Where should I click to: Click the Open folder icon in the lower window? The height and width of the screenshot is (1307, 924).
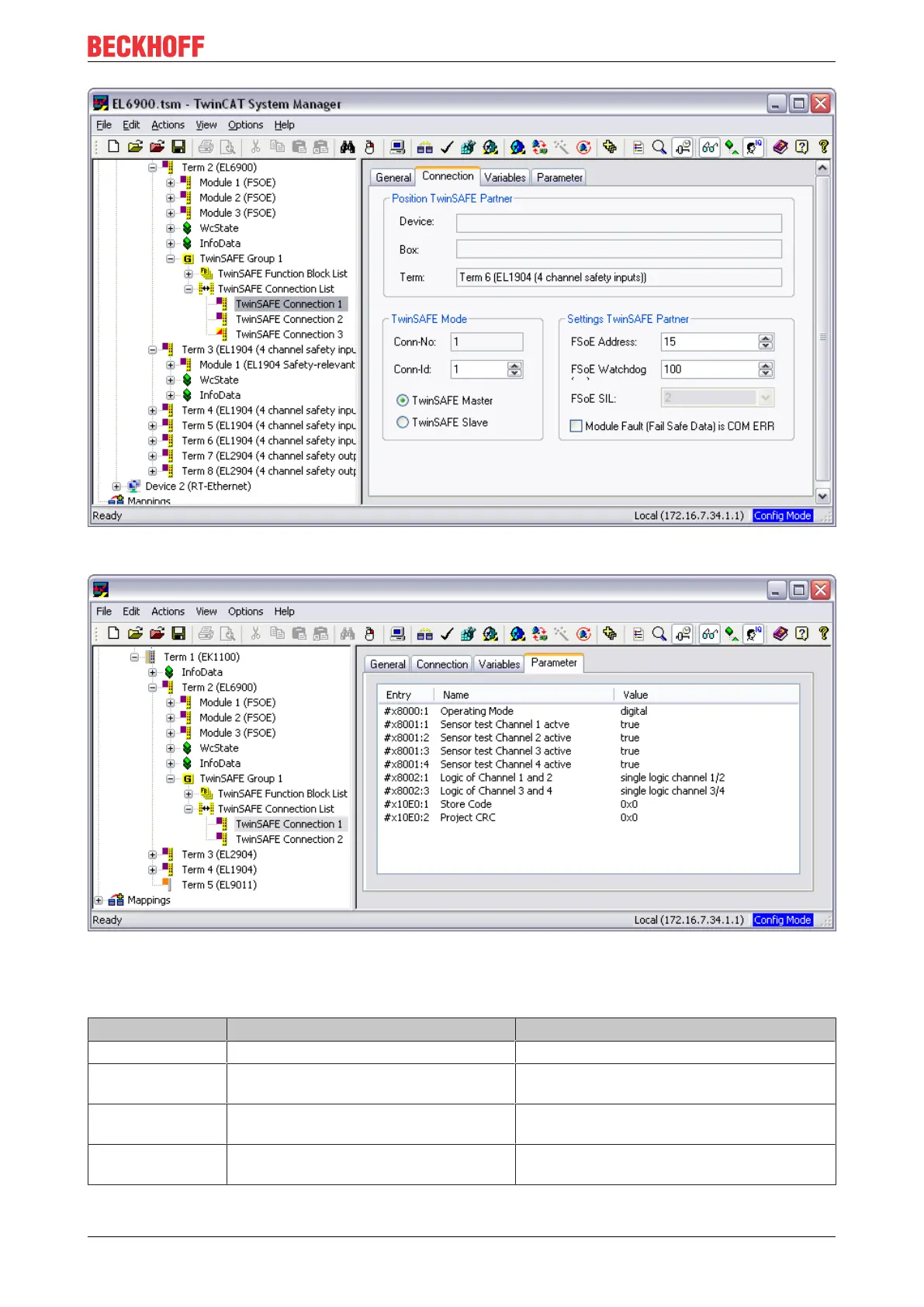point(135,633)
